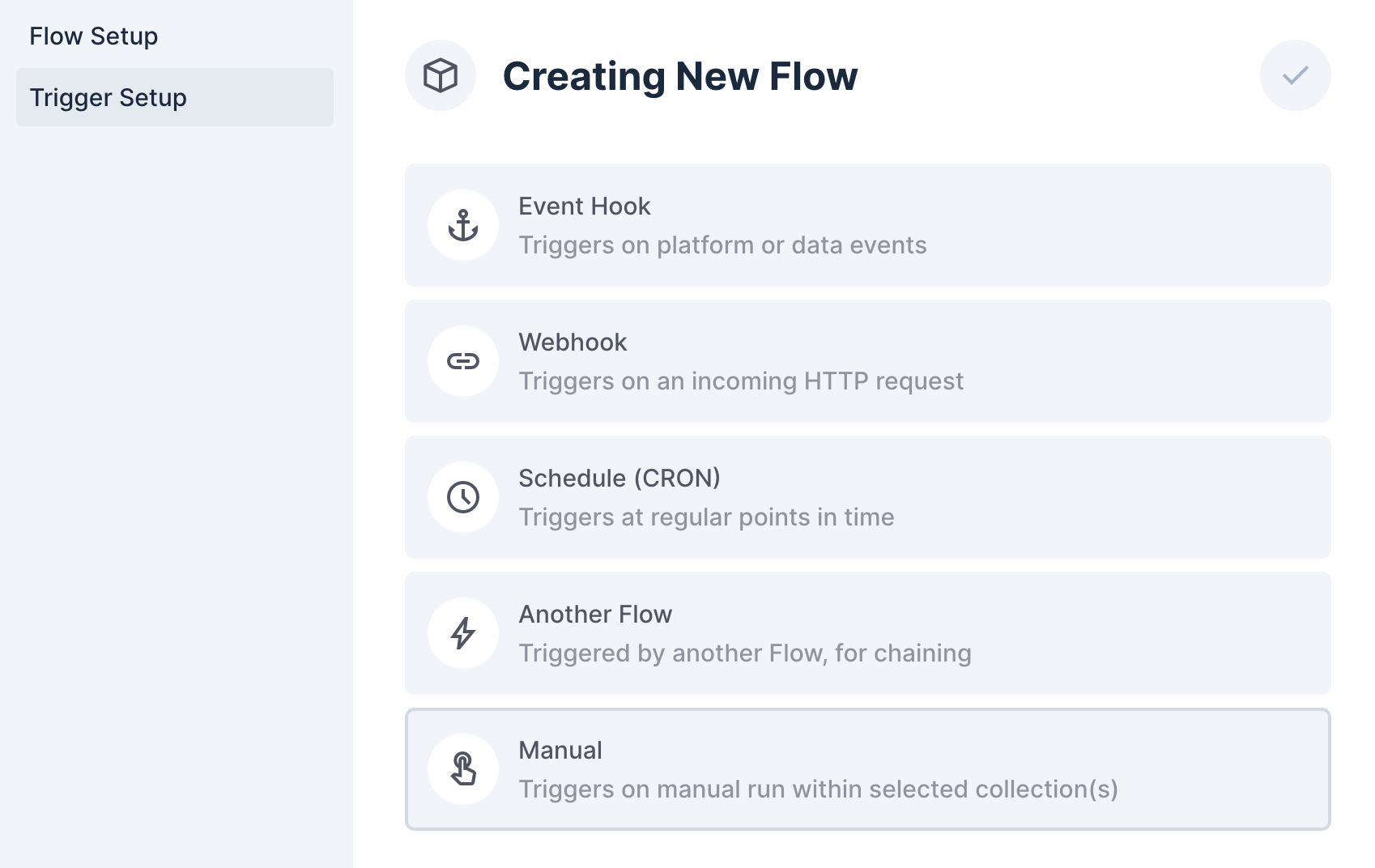Select the Another Flow trigger title
The width and height of the screenshot is (1375, 868).
(595, 614)
